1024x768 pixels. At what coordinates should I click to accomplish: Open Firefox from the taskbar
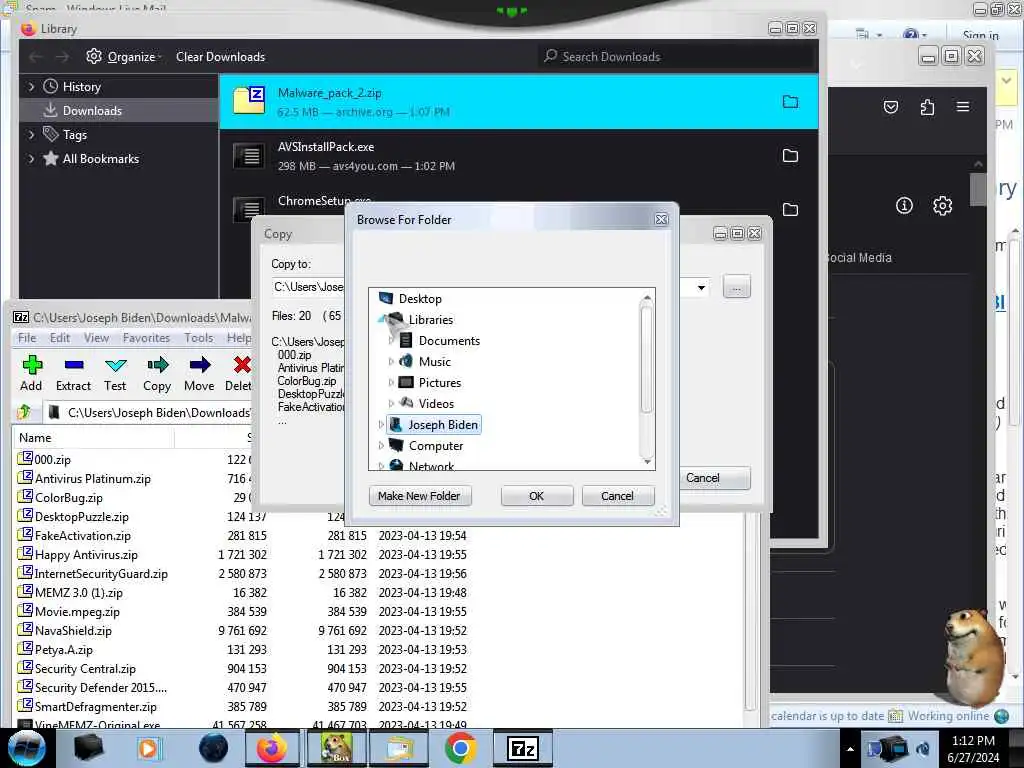tap(272, 748)
